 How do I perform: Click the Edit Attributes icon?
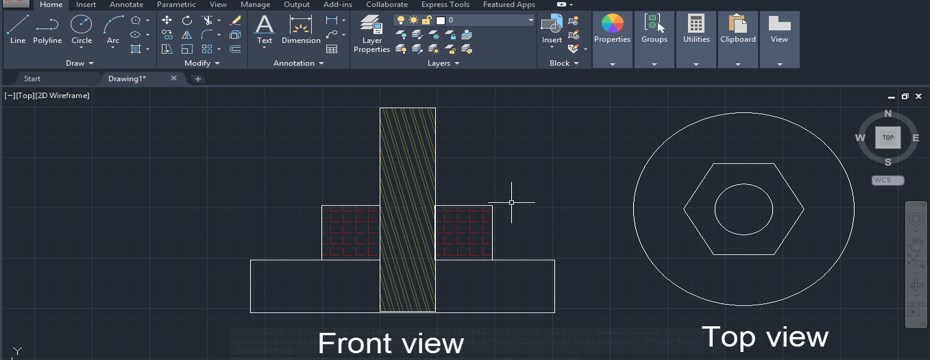coord(573,49)
